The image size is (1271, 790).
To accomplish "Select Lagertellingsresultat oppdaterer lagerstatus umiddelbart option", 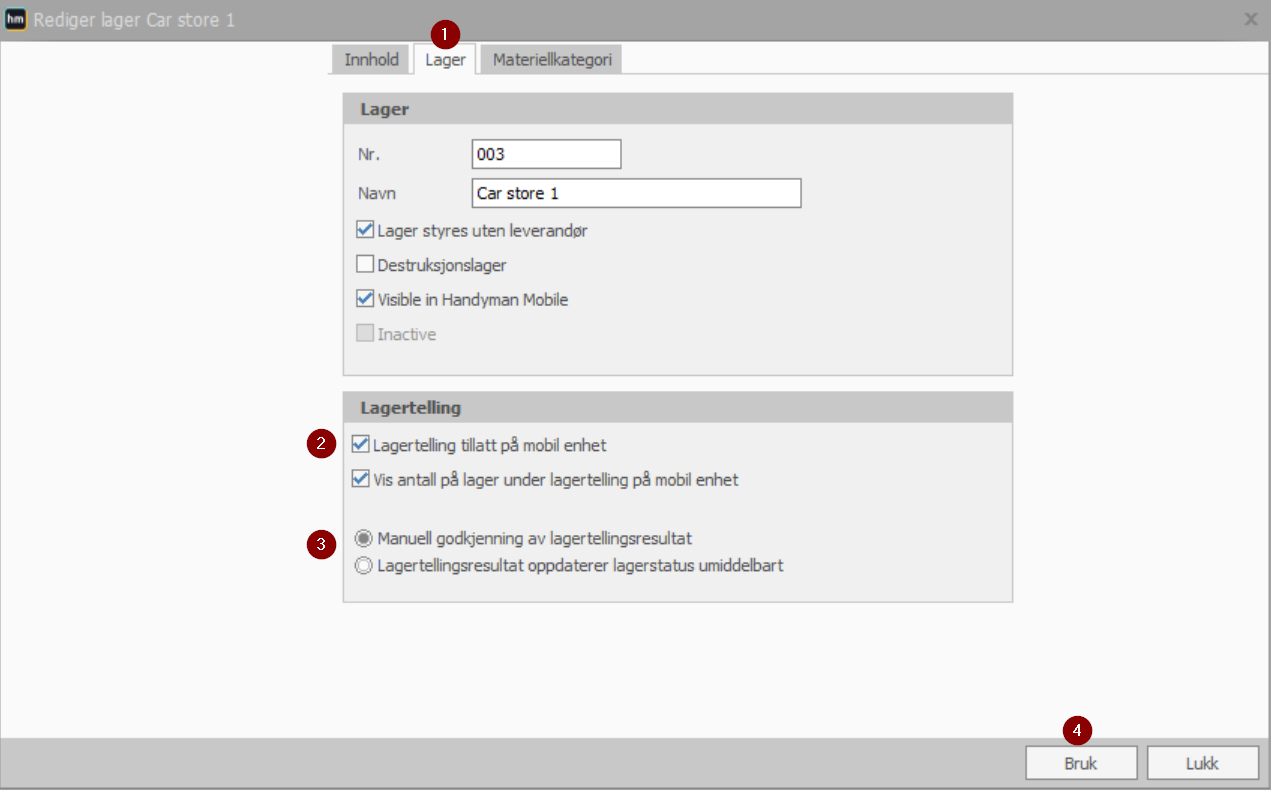I will tap(364, 565).
